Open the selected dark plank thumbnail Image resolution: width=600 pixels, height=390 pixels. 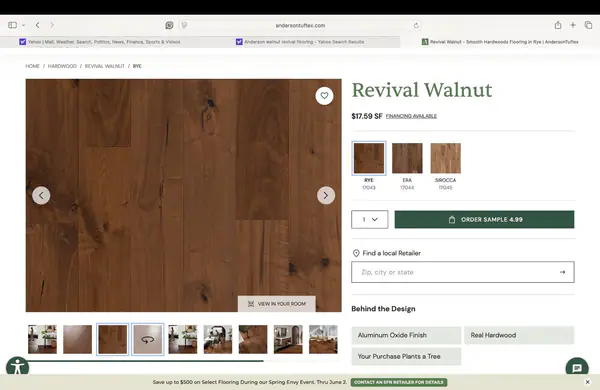point(112,339)
